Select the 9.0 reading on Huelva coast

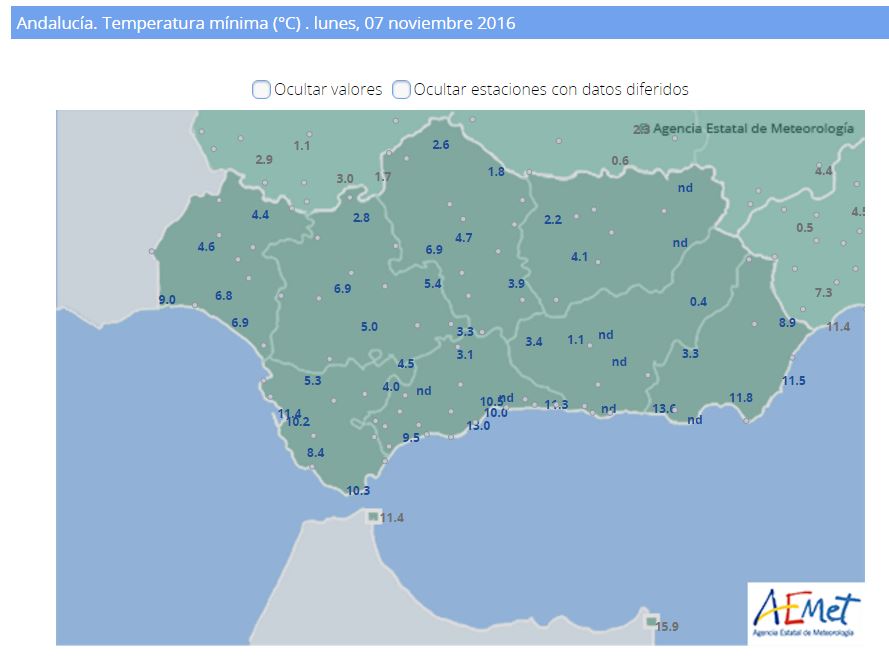(167, 300)
